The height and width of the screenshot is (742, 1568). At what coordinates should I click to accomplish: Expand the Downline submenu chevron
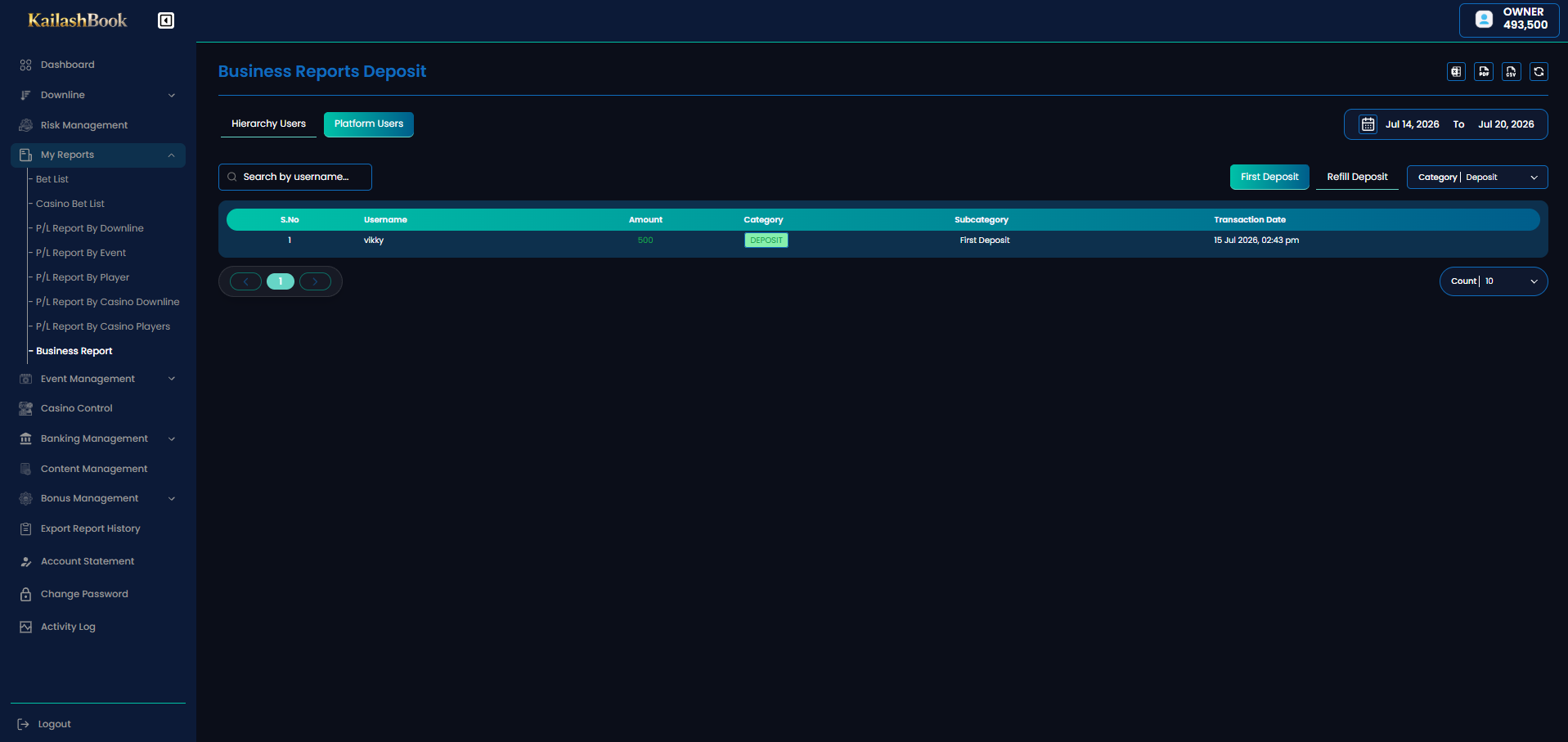click(x=172, y=95)
